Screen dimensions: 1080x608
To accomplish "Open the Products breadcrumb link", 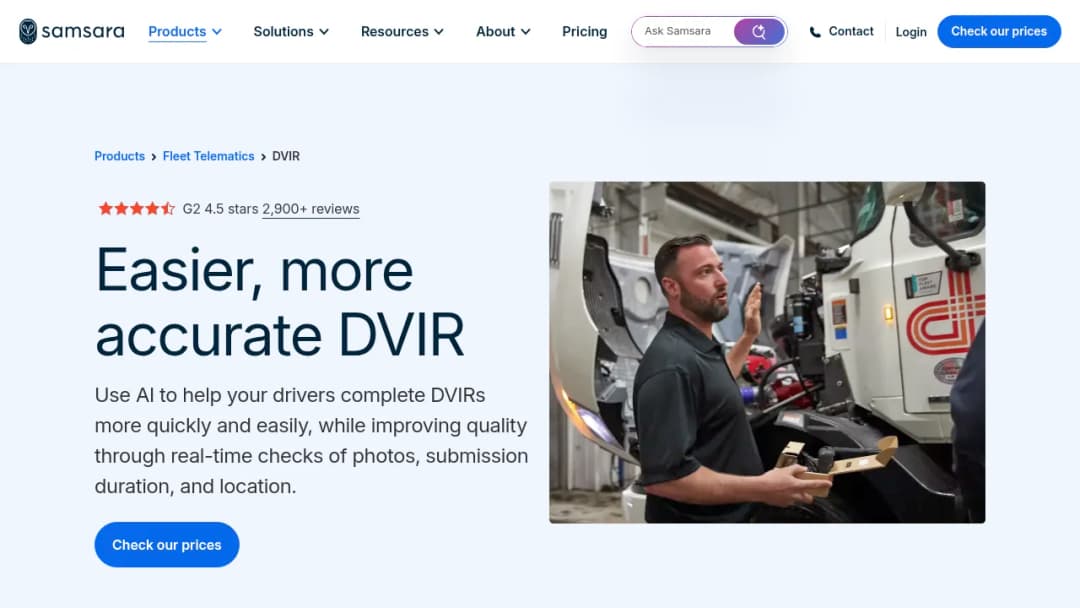I will (x=119, y=156).
